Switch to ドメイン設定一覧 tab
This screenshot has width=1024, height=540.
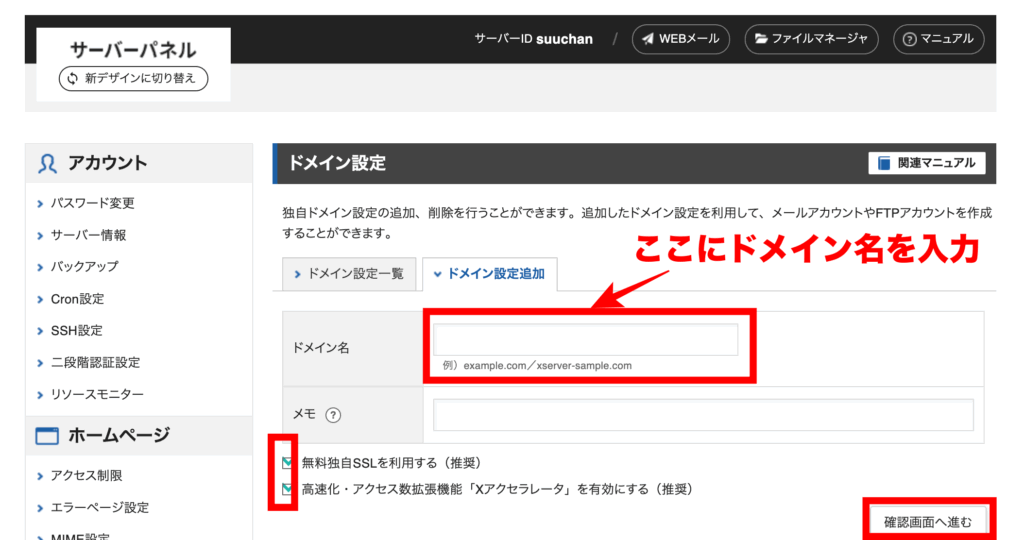point(348,273)
